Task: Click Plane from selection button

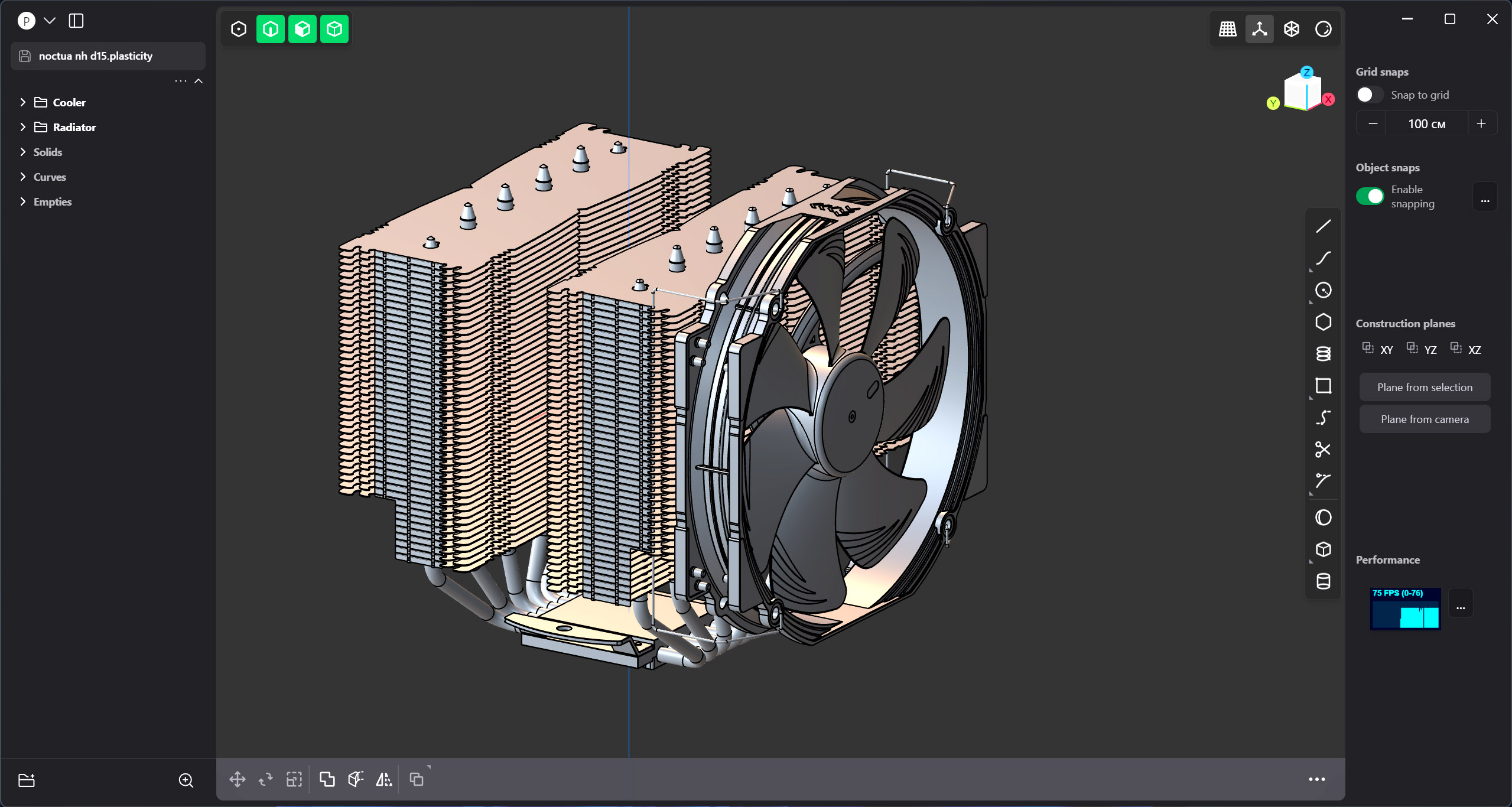Action: coord(1424,388)
